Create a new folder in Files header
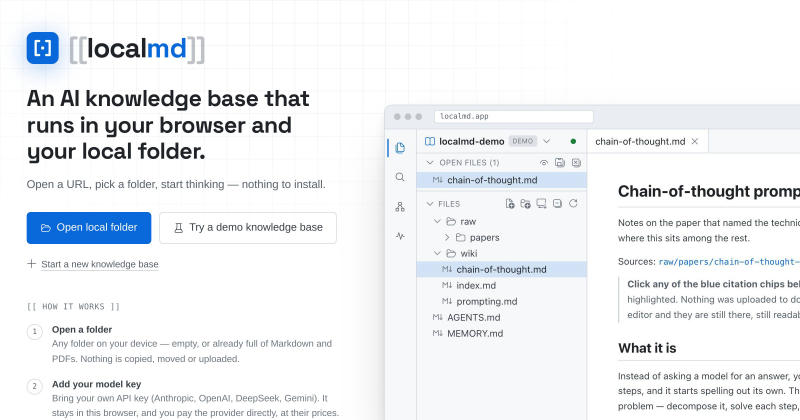 point(526,204)
